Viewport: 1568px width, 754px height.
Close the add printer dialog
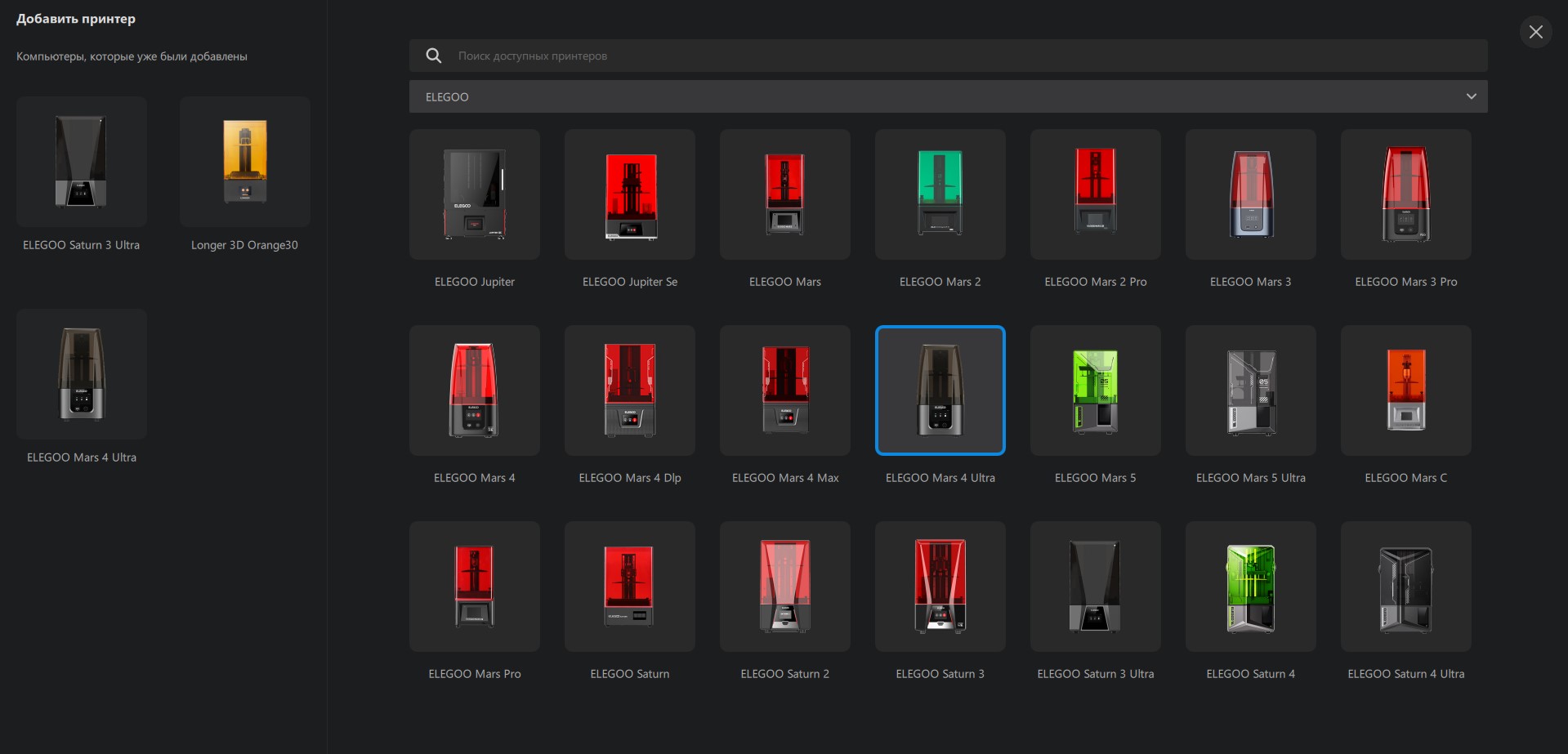(x=1535, y=32)
